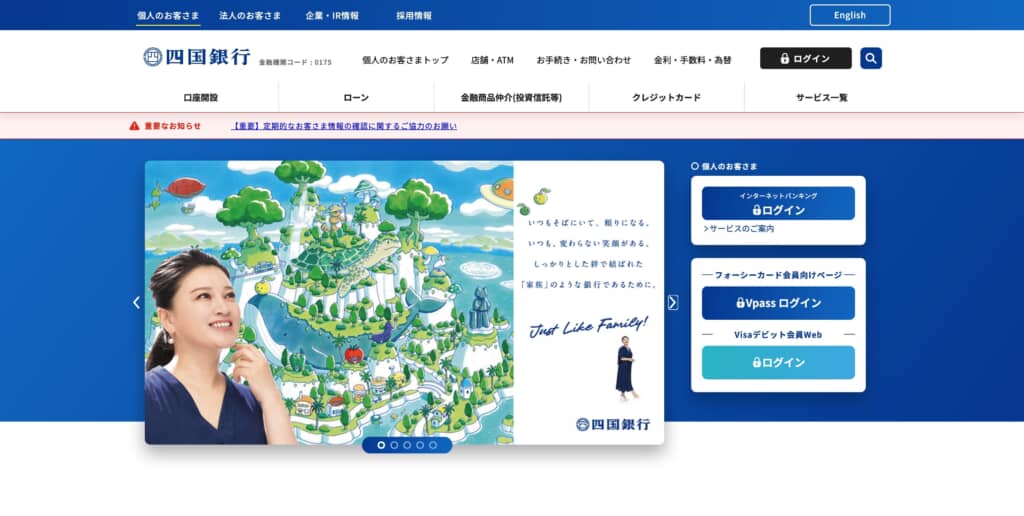
Task: Click the black ログイン lock button
Action: 805,58
